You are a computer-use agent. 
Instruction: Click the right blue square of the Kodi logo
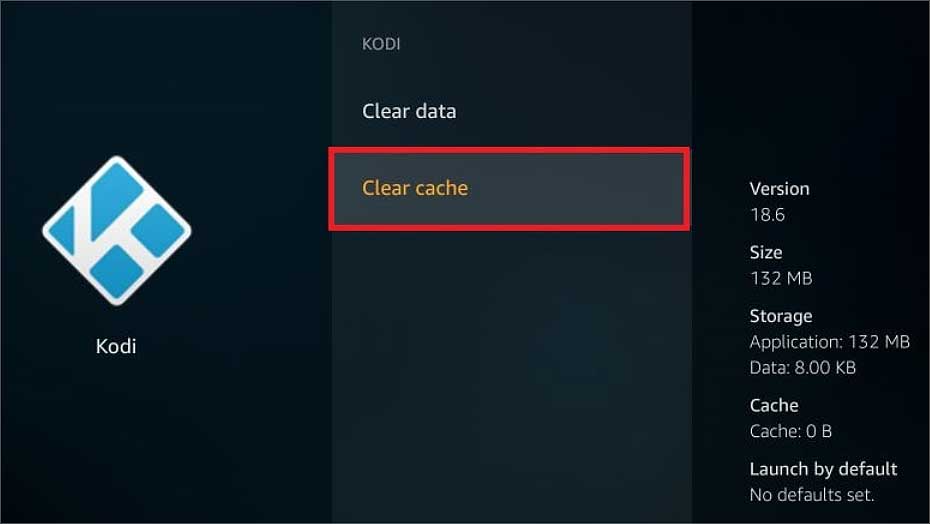tap(159, 230)
